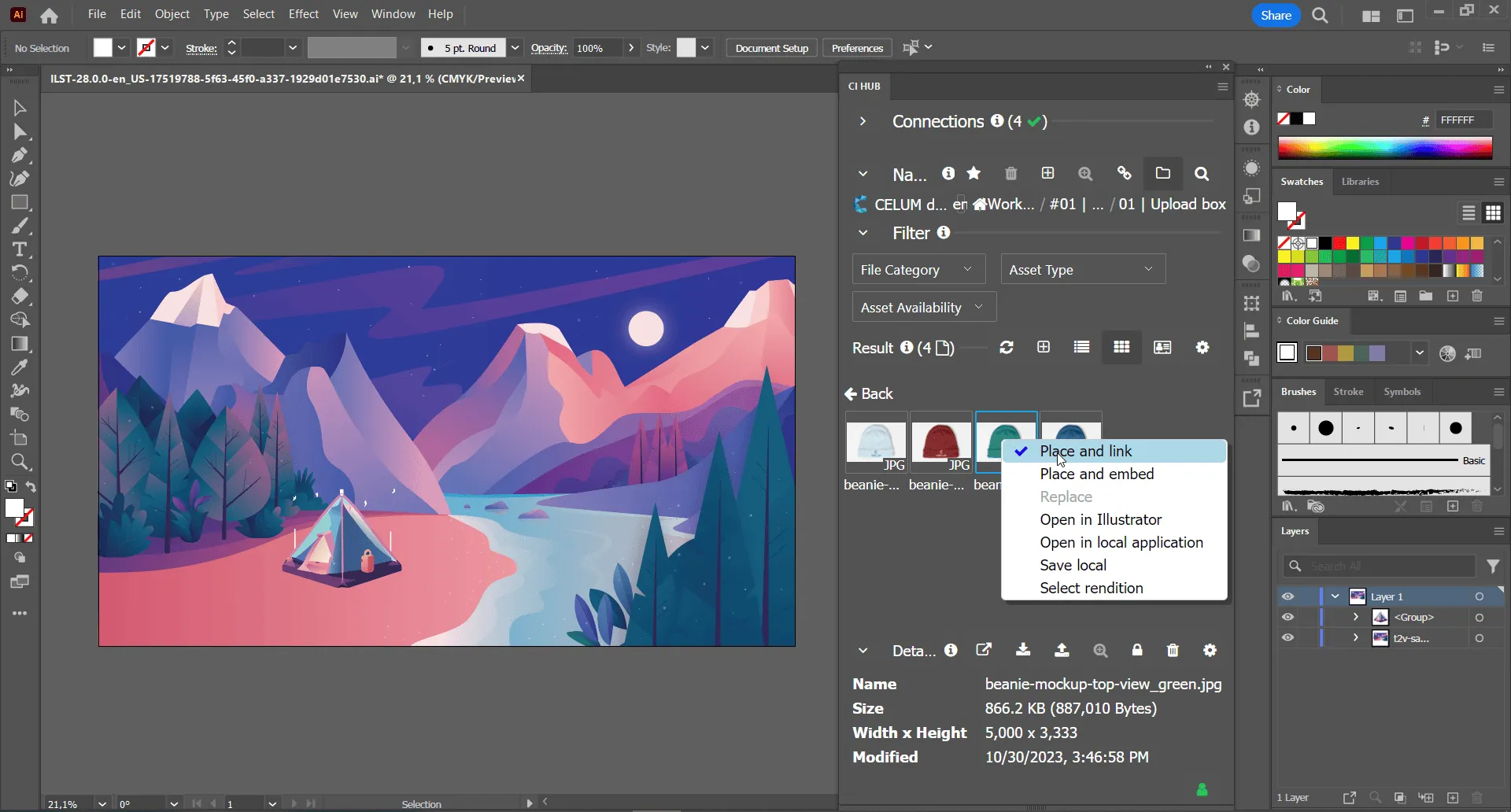Viewport: 1511px width, 812px height.
Task: Refresh the CI HUB results list
Action: click(1007, 347)
